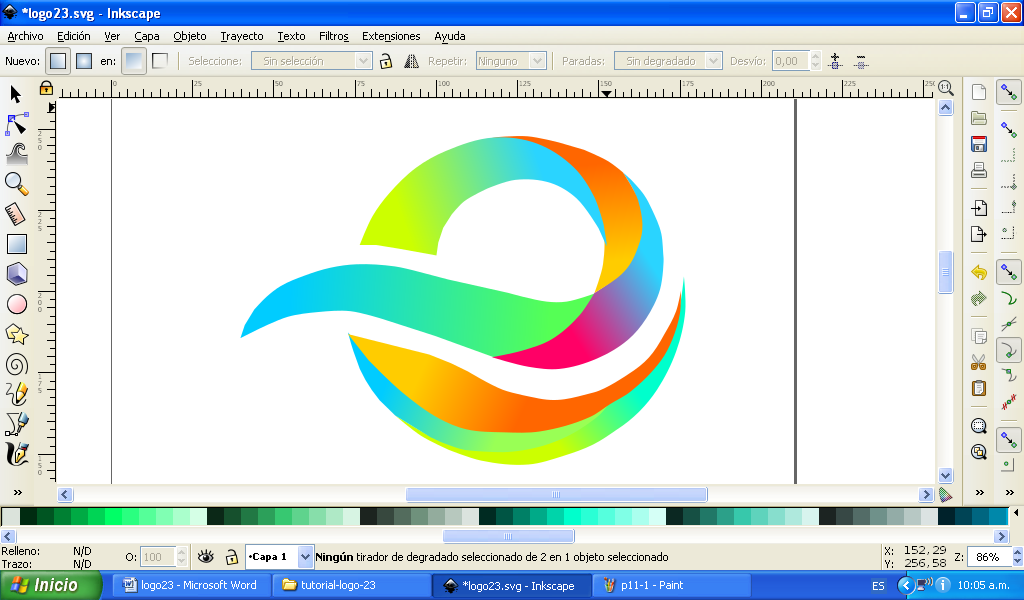The height and width of the screenshot is (600, 1024).
Task: Cut selection with scissors icon
Action: coord(978,362)
